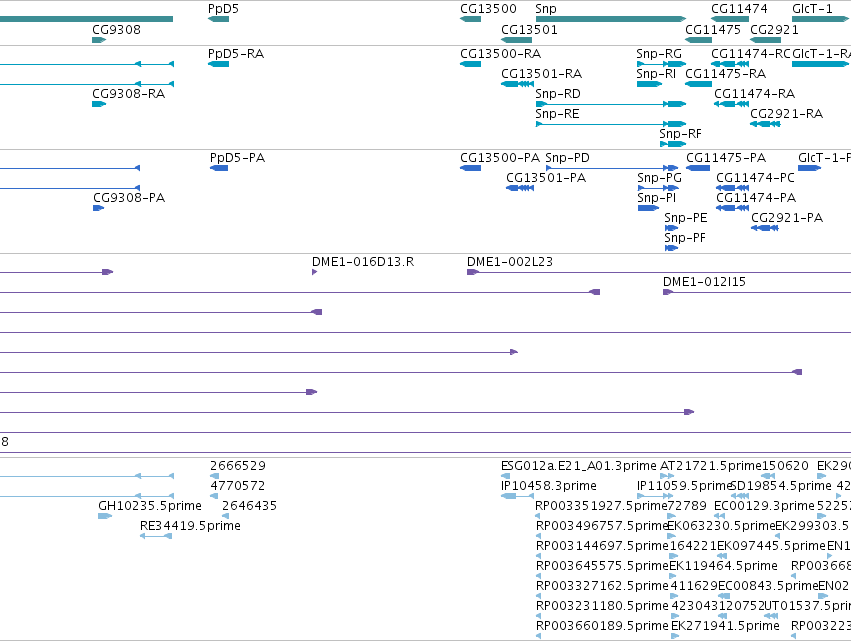Image resolution: width=851 pixels, height=641 pixels.
Task: Select the SD19854.5prime EST label
Action: click(781, 486)
